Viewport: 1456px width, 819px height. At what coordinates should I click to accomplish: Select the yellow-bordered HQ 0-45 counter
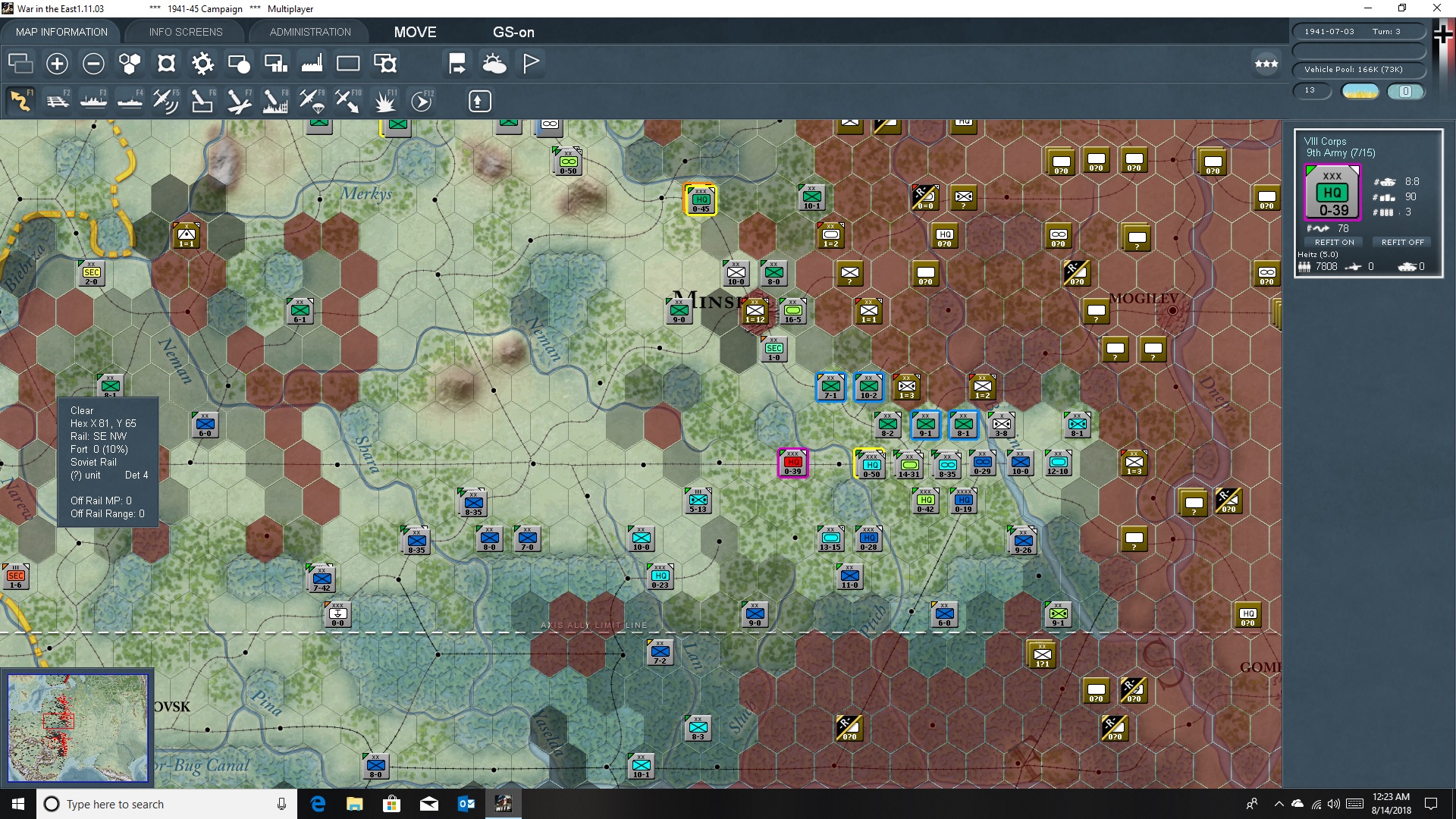point(701,199)
